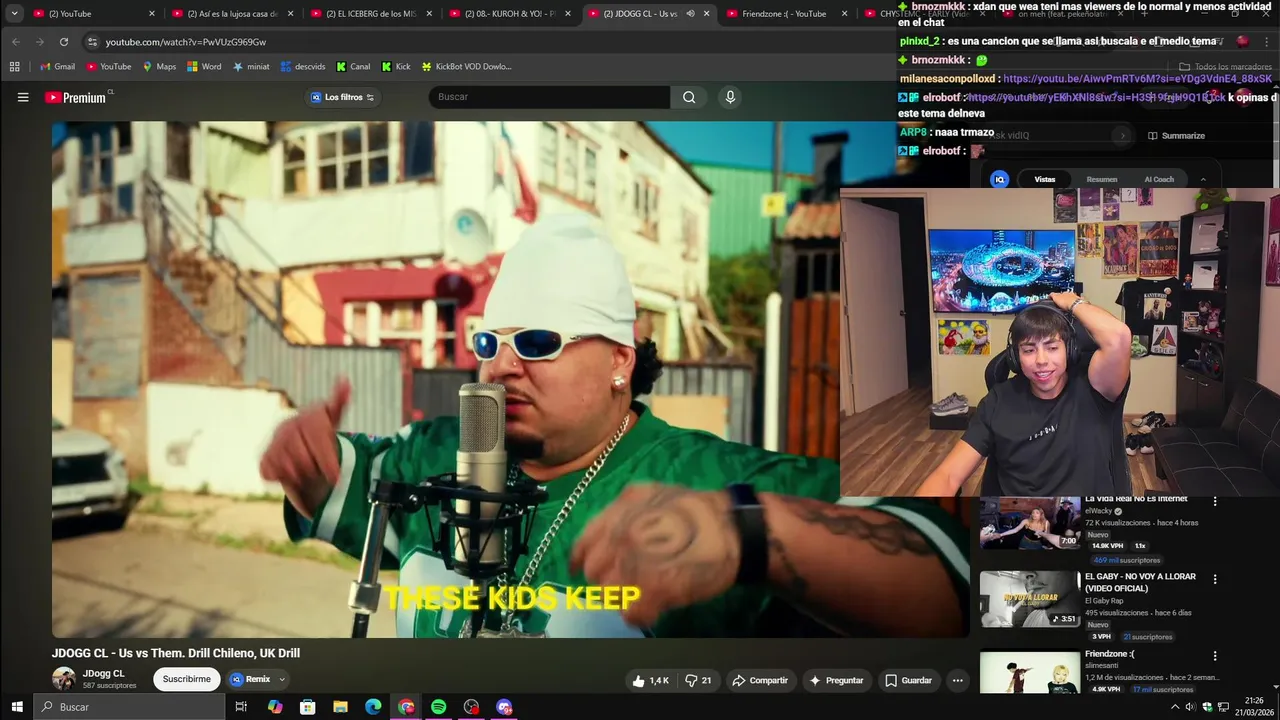Open miniat bookmark
Viewport: 1280px width, 720px height.
coord(251,67)
